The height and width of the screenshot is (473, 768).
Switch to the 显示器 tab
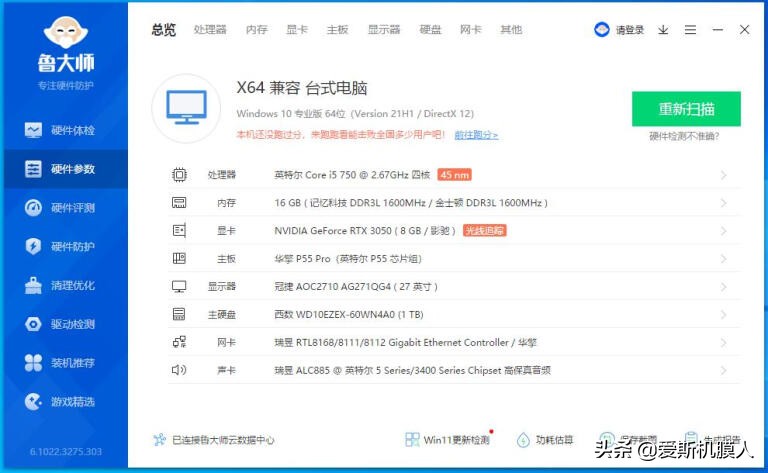click(384, 30)
